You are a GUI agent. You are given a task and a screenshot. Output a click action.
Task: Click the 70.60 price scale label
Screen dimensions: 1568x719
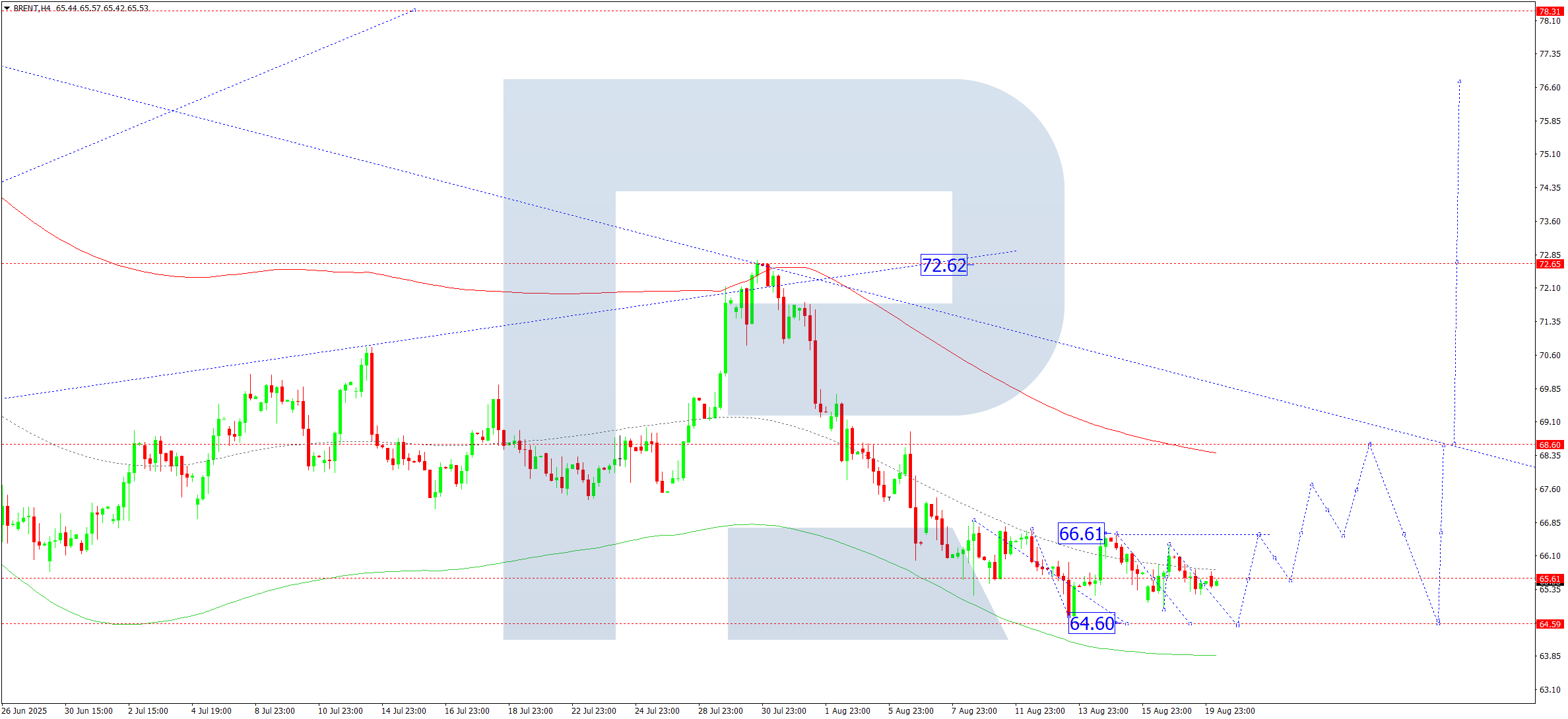coord(1550,356)
